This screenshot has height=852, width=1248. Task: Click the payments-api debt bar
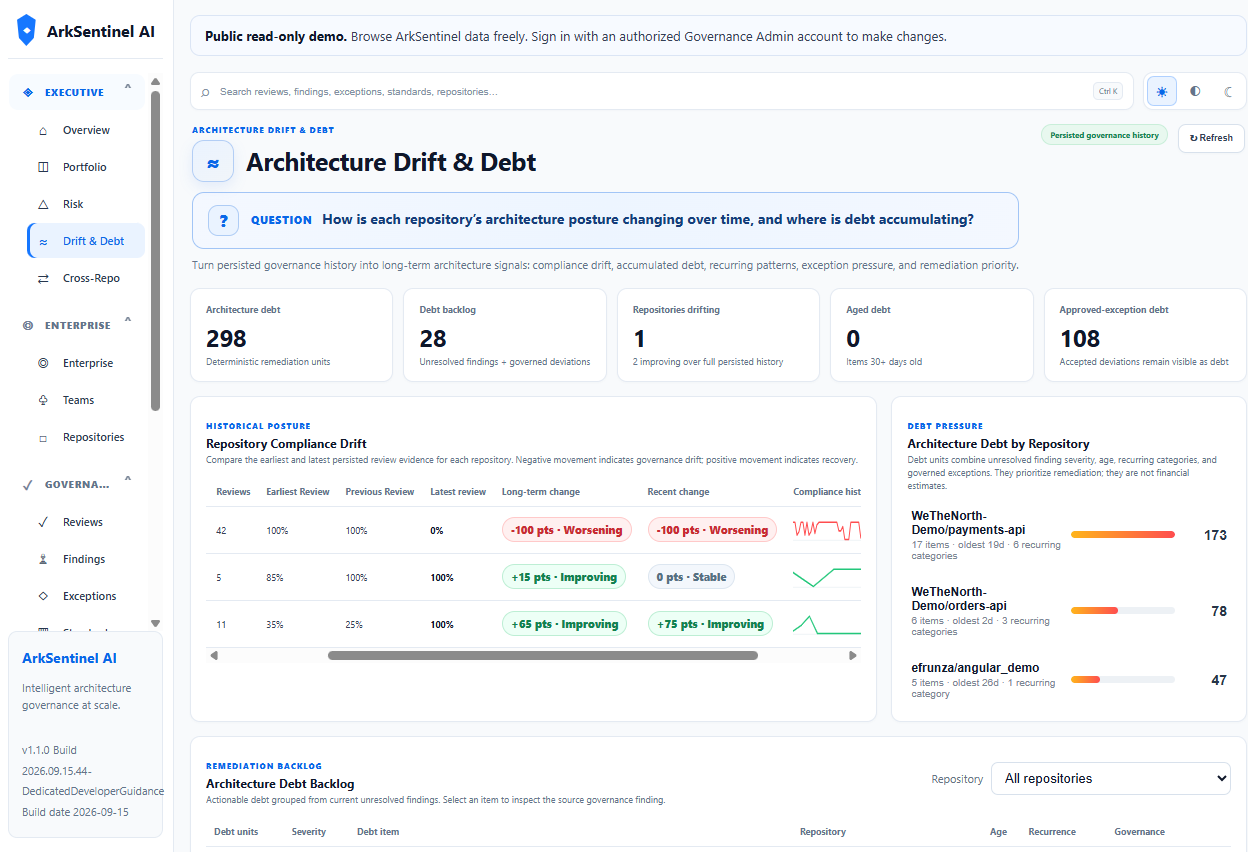point(1123,535)
